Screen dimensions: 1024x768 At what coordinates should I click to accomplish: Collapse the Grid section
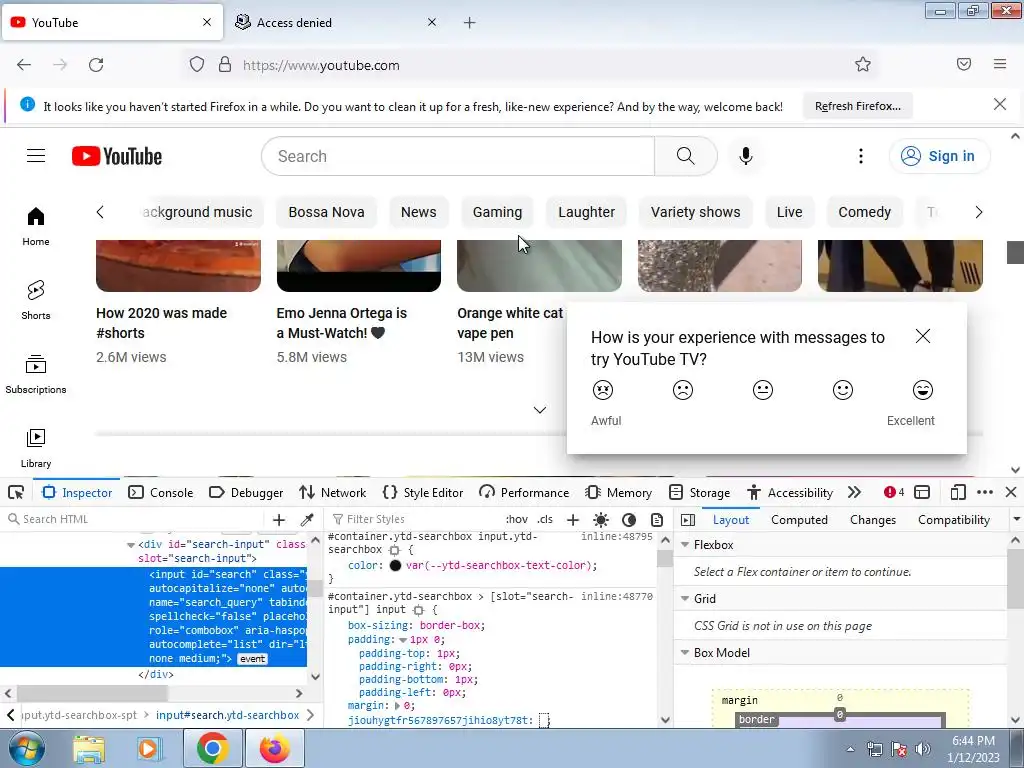685,599
